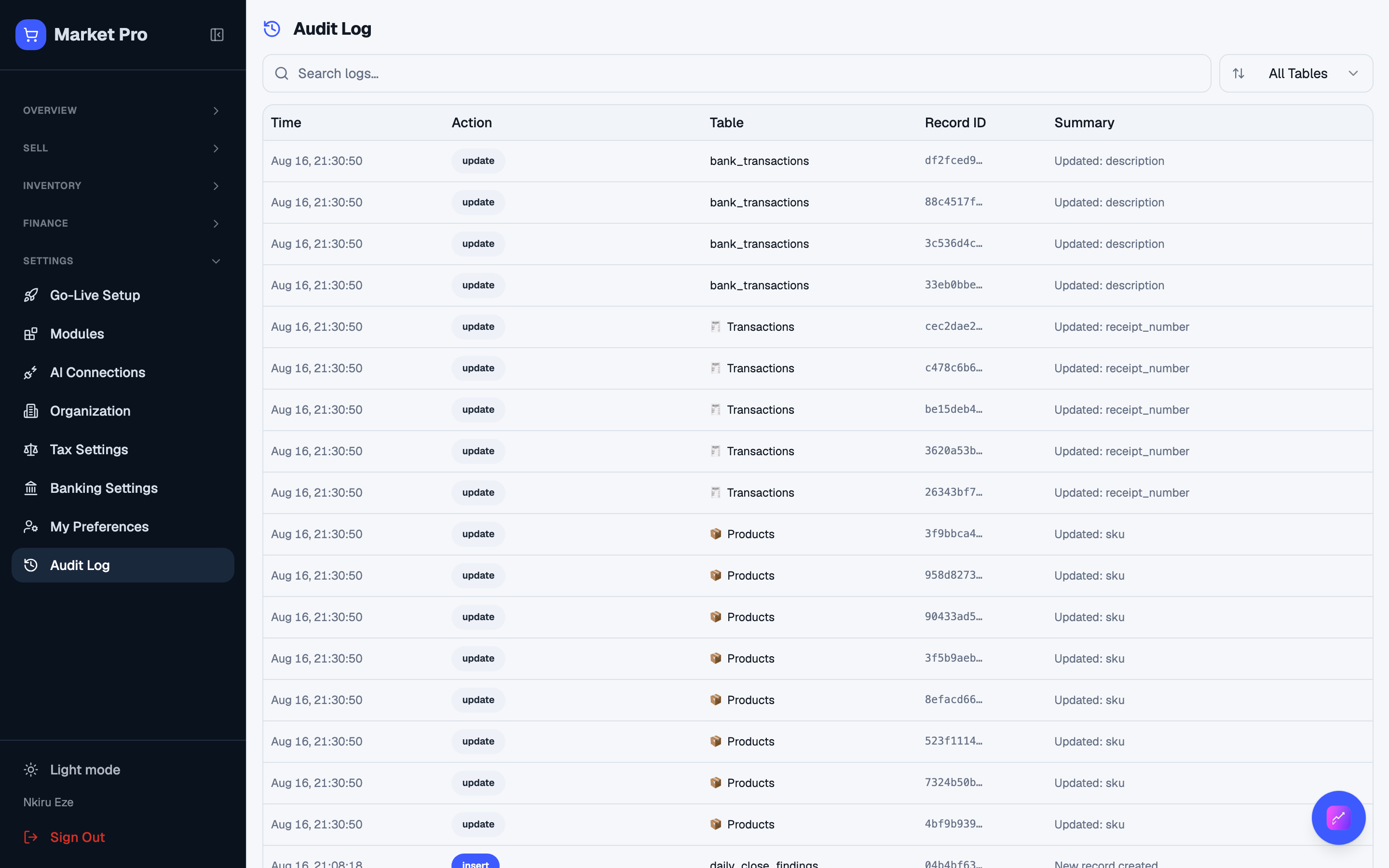The height and width of the screenshot is (868, 1389).
Task: Click record ID 3620a53b…
Action: tap(953, 451)
